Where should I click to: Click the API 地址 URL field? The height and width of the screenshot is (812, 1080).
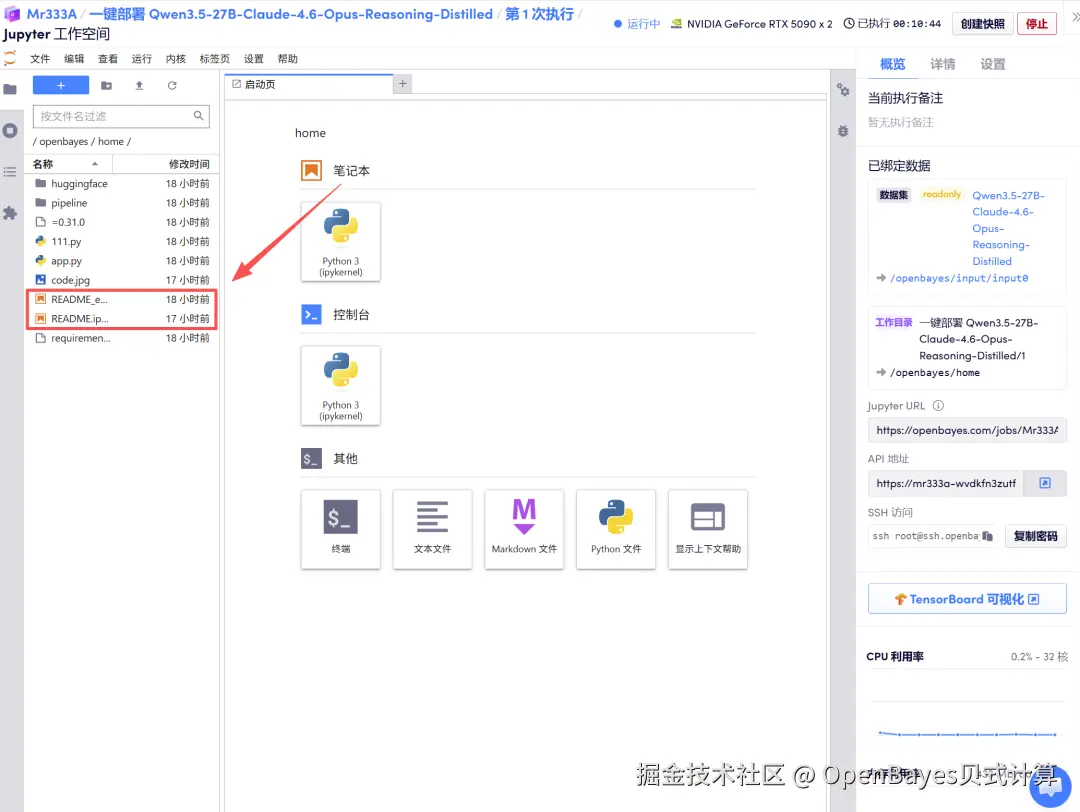click(x=946, y=483)
